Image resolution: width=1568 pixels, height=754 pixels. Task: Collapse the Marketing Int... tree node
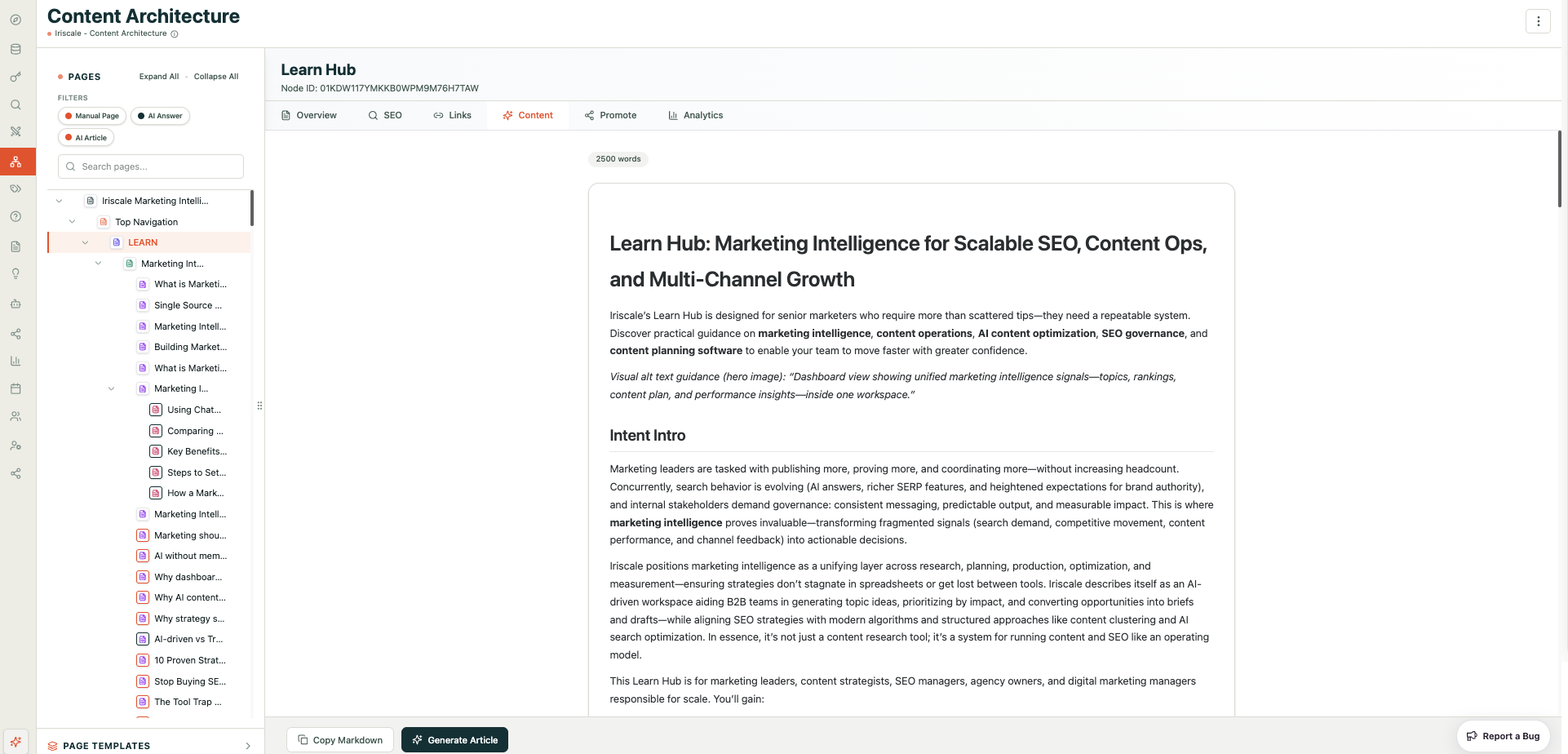pyautogui.click(x=98, y=264)
